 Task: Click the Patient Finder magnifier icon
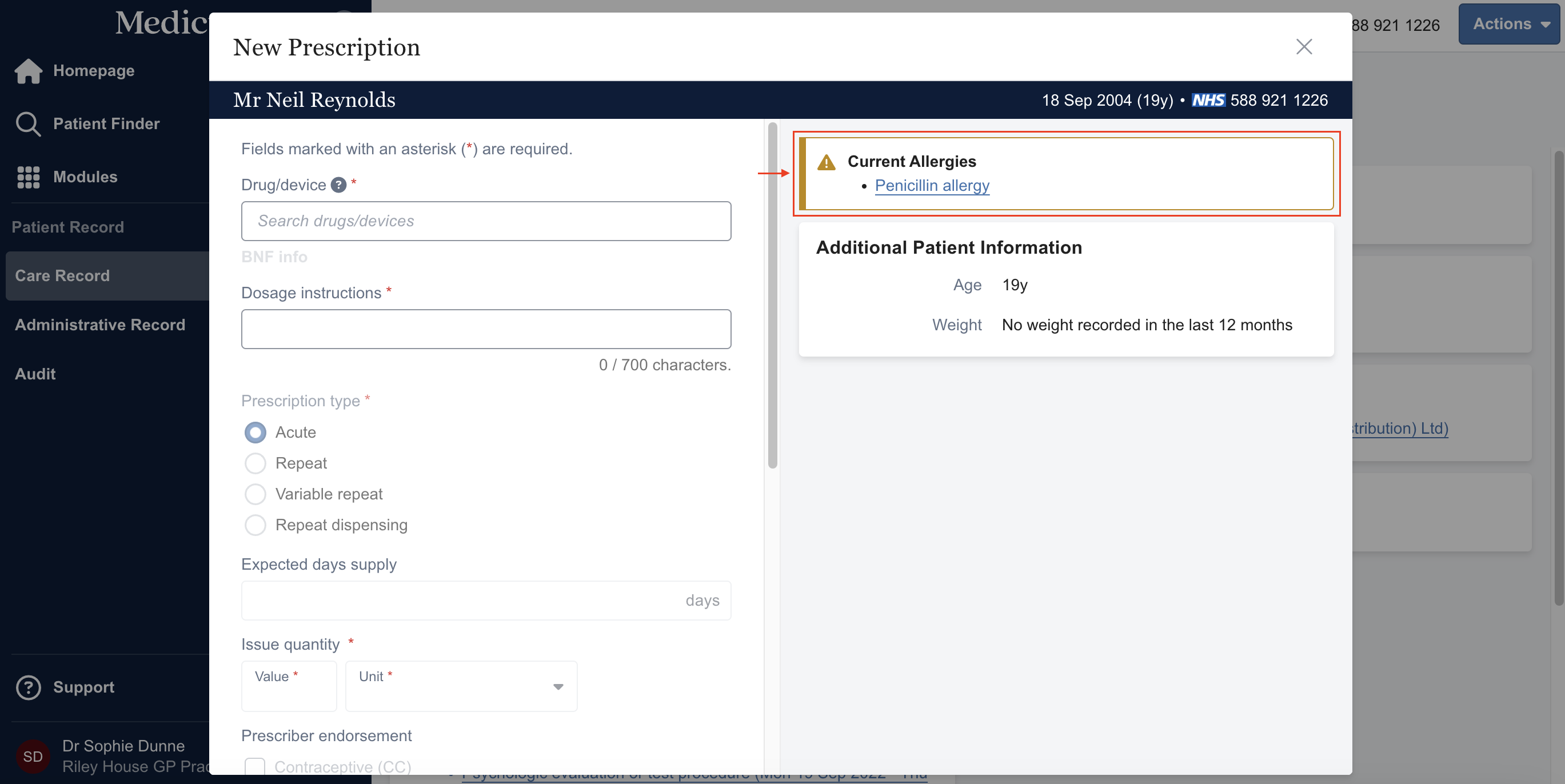coord(28,124)
